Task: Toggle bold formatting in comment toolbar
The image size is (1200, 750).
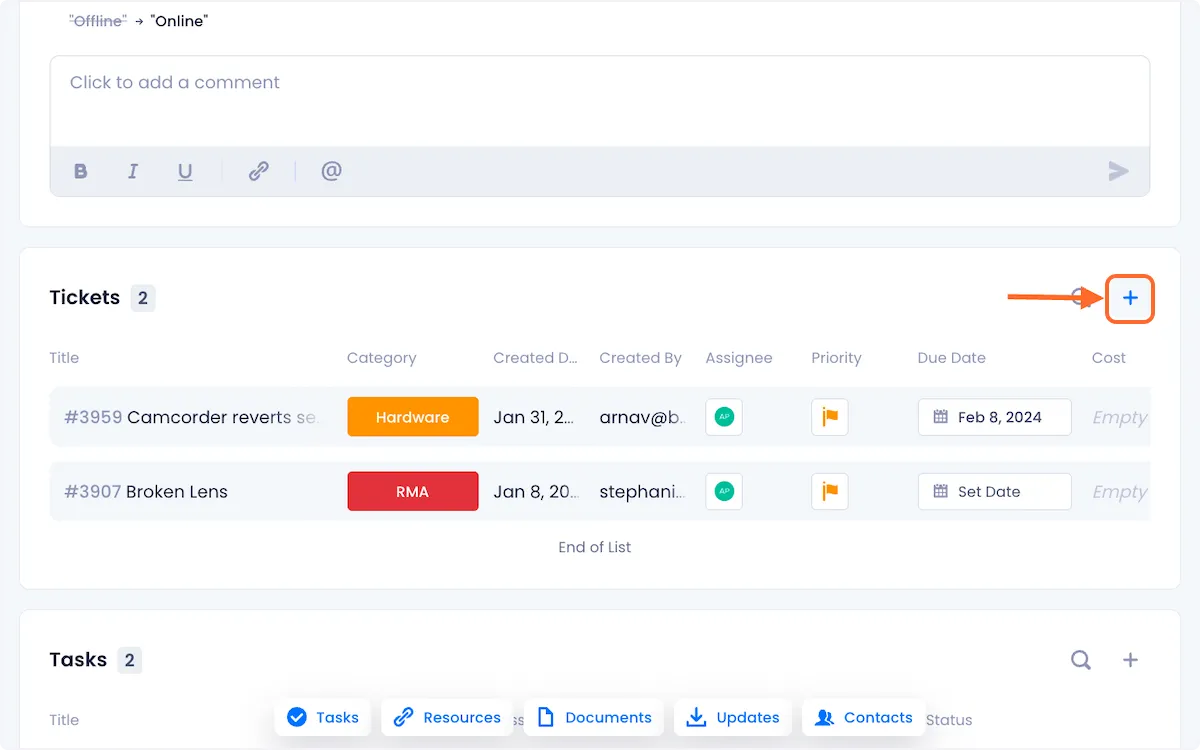Action: coord(81,171)
